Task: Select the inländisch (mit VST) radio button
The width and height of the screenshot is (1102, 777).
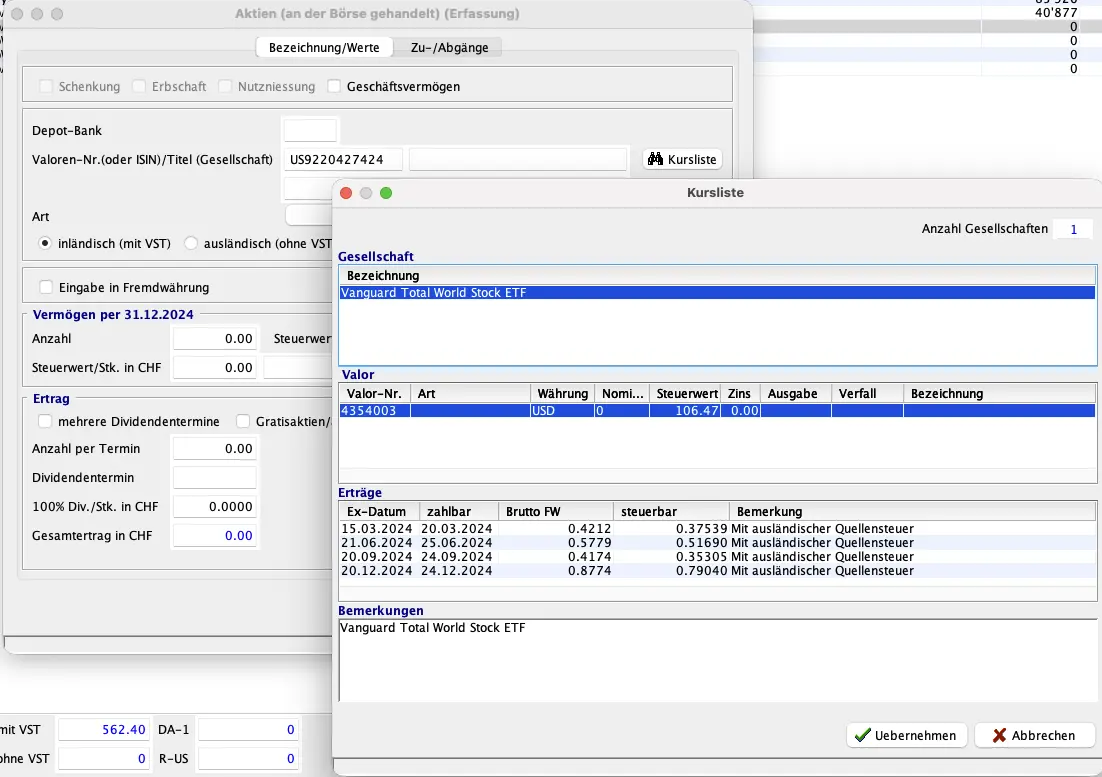Action: pyautogui.click(x=45, y=243)
